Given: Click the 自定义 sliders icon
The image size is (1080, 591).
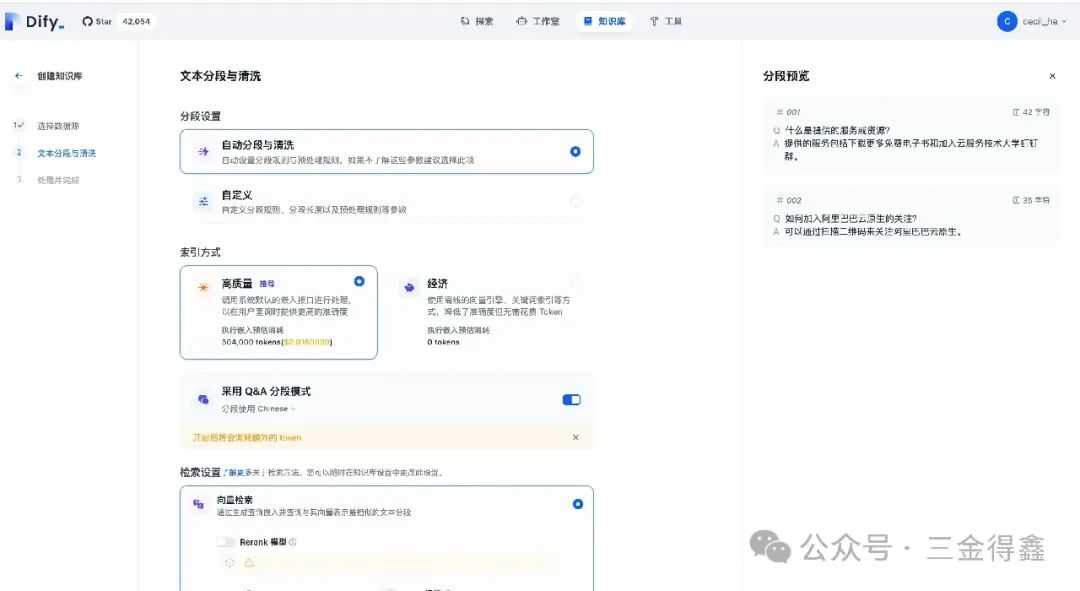Looking at the screenshot, I should point(204,200).
